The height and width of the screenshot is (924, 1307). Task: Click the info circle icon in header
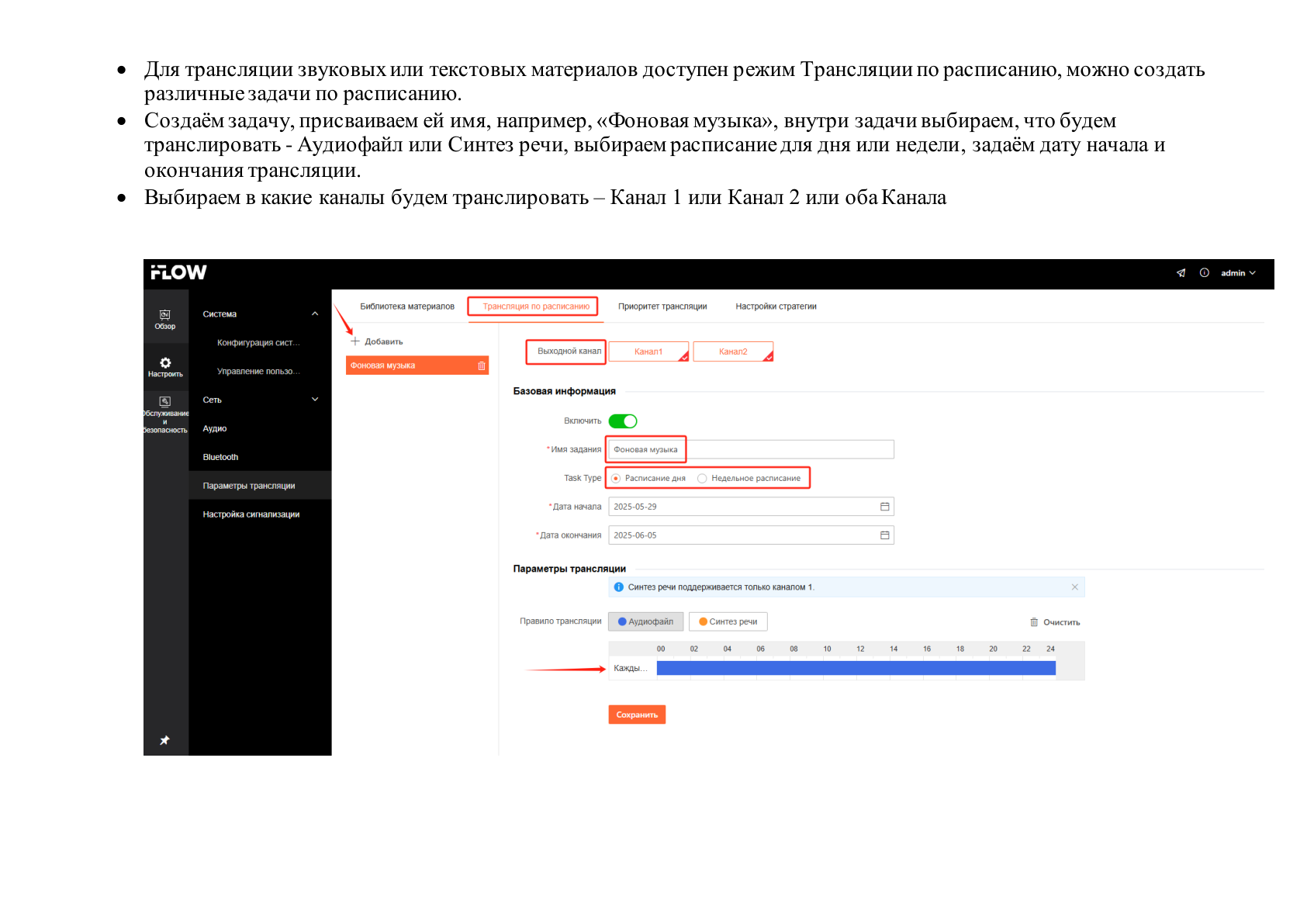1204,272
